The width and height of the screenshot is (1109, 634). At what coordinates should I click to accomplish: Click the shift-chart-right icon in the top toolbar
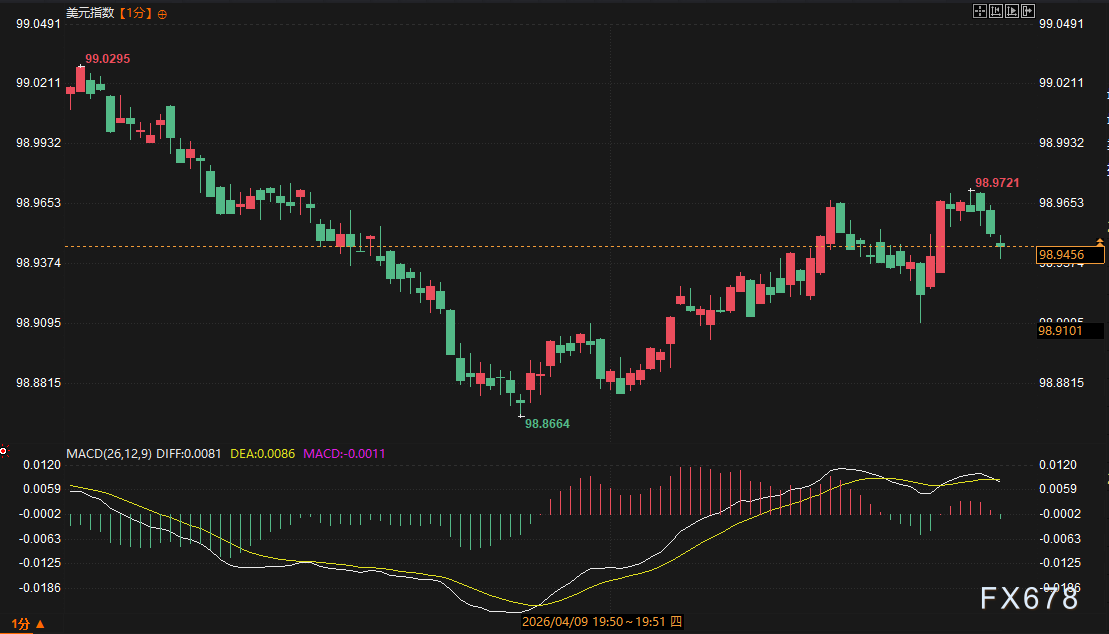click(x=1027, y=11)
